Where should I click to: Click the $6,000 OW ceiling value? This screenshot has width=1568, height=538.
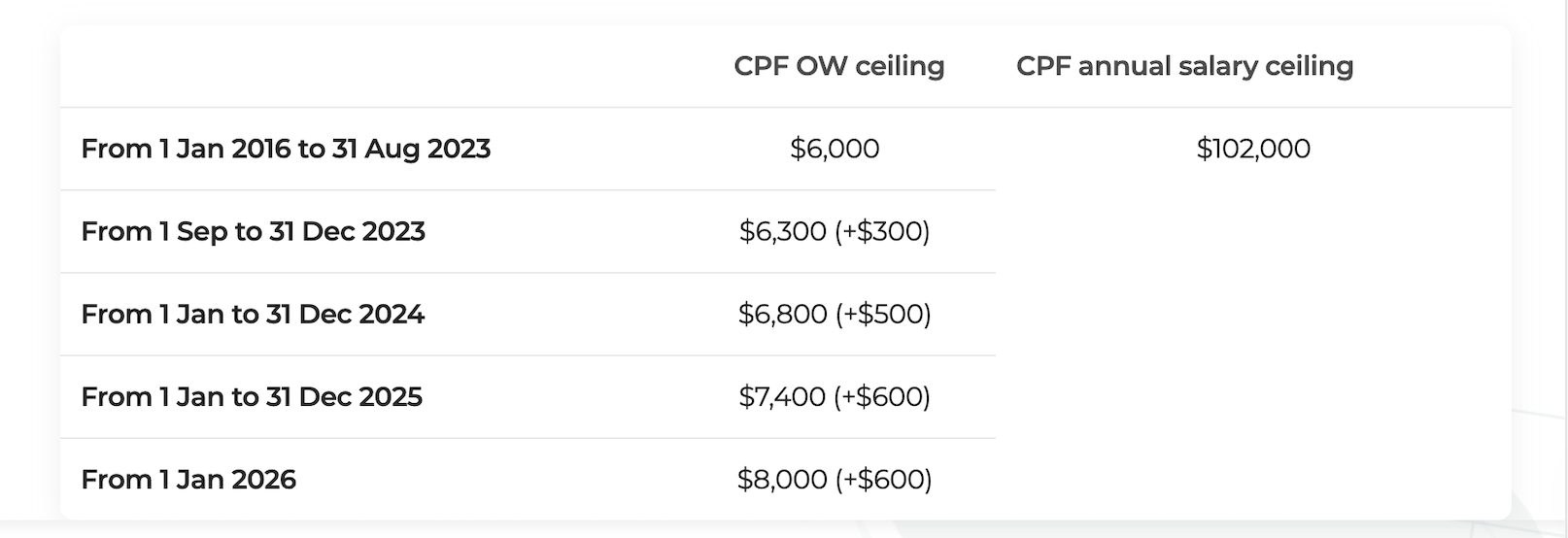835,149
